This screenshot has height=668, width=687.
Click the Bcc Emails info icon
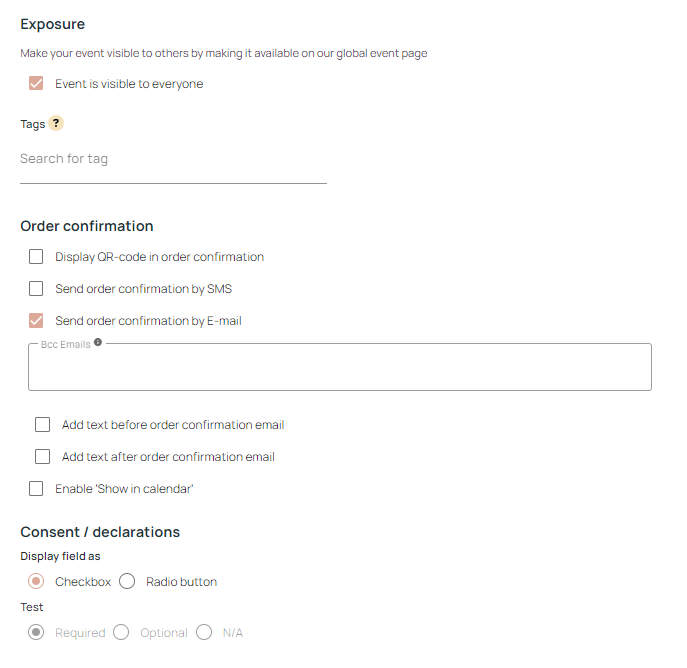point(98,343)
